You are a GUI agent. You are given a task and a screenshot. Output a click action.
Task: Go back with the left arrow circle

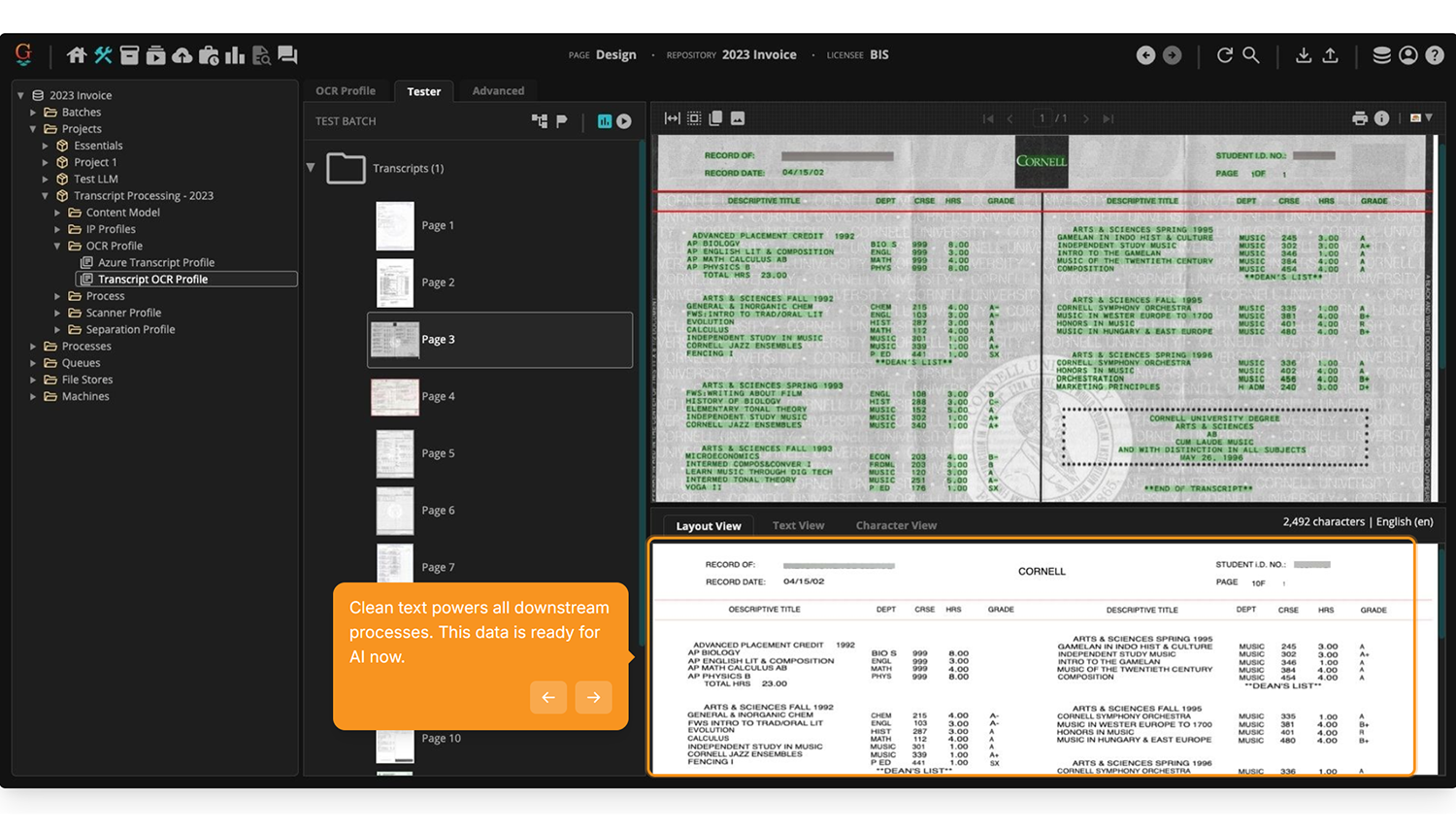(x=1146, y=55)
